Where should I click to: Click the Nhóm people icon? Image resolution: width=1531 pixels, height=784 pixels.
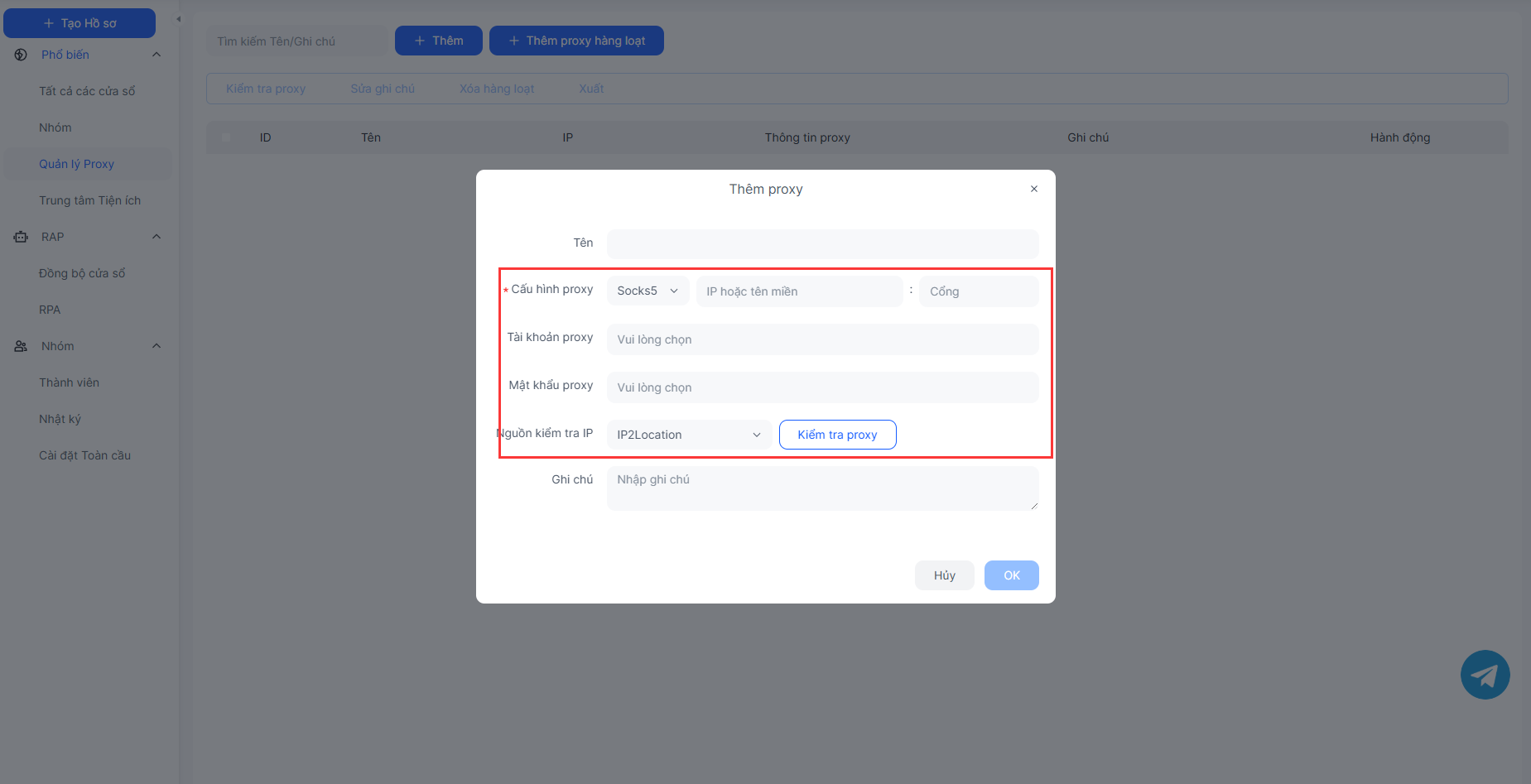point(21,346)
